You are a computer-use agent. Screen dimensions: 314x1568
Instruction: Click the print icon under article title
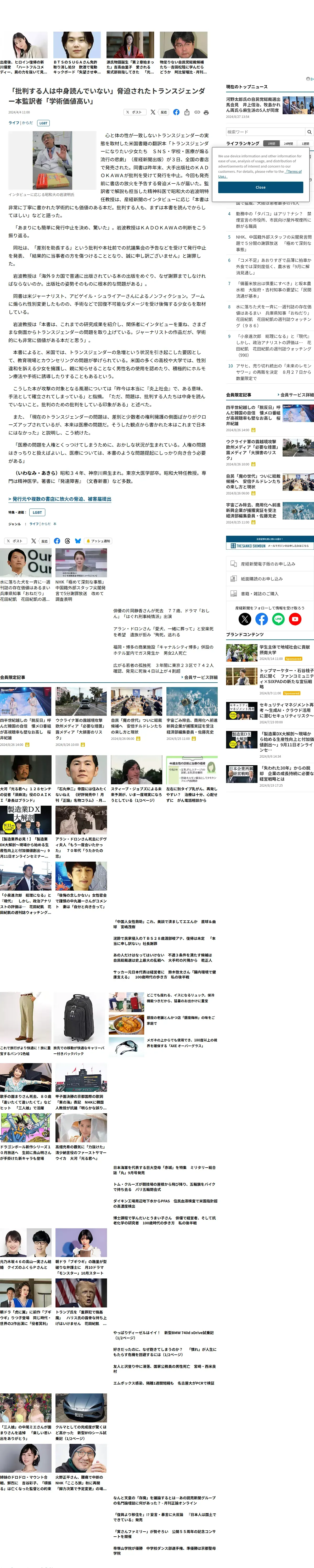[x=206, y=112]
